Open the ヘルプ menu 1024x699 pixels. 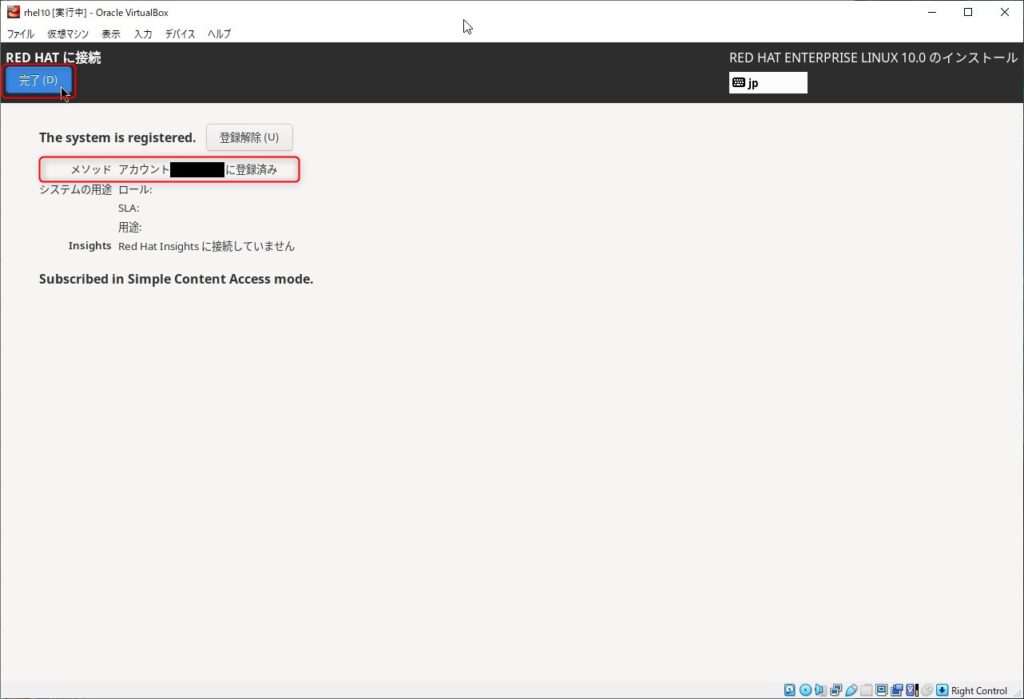pyautogui.click(x=219, y=34)
